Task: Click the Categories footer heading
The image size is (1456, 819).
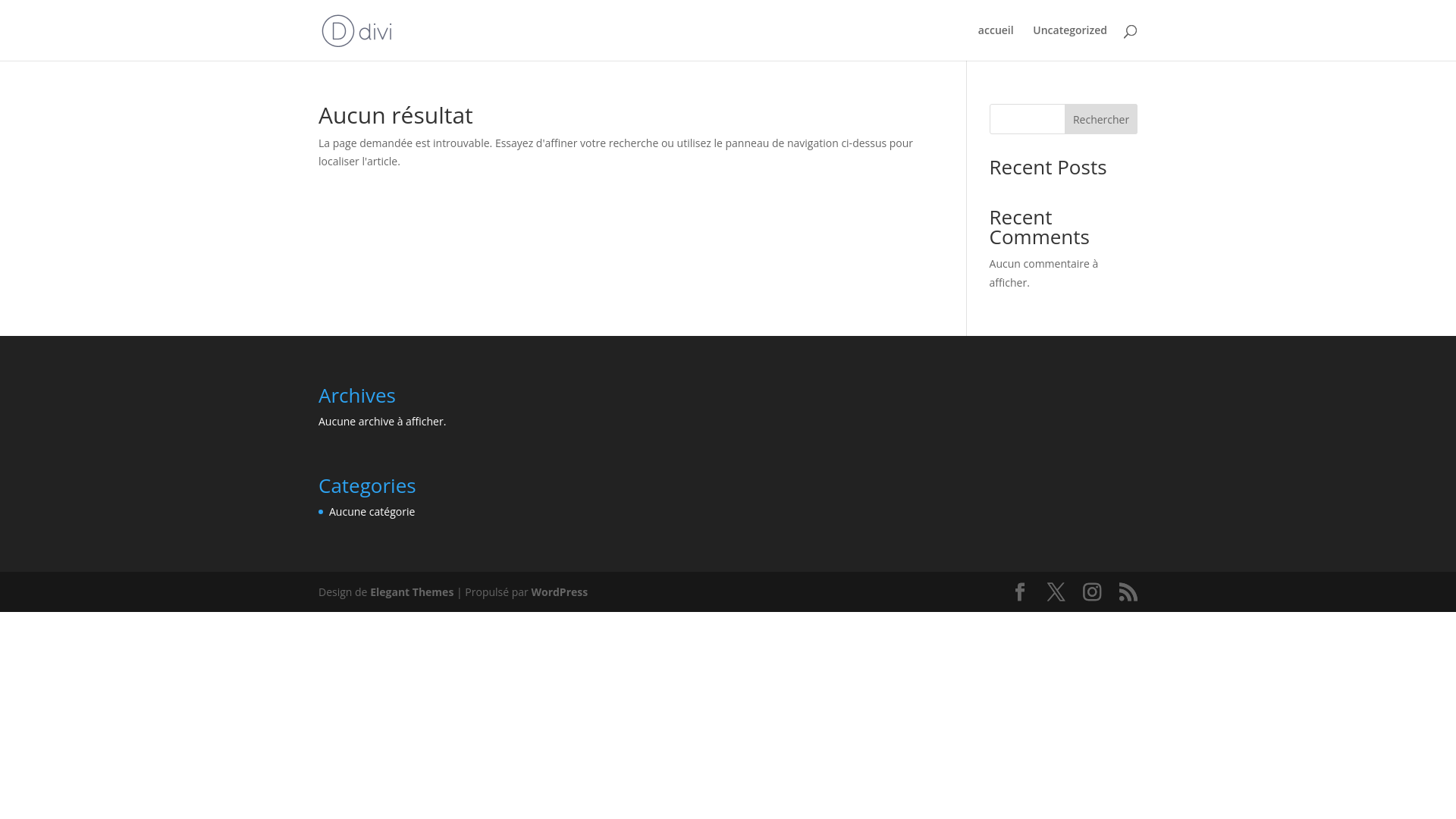Action: pos(367,486)
